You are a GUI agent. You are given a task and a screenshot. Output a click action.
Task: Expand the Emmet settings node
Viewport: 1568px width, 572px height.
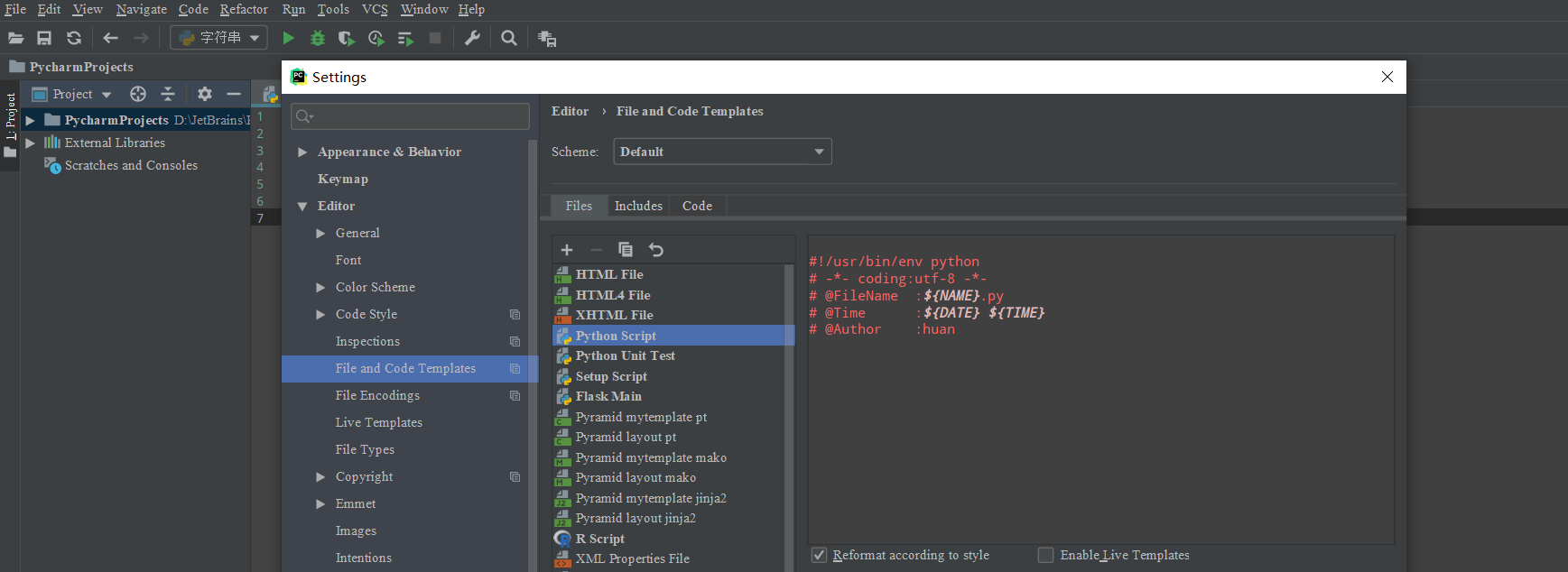(320, 503)
